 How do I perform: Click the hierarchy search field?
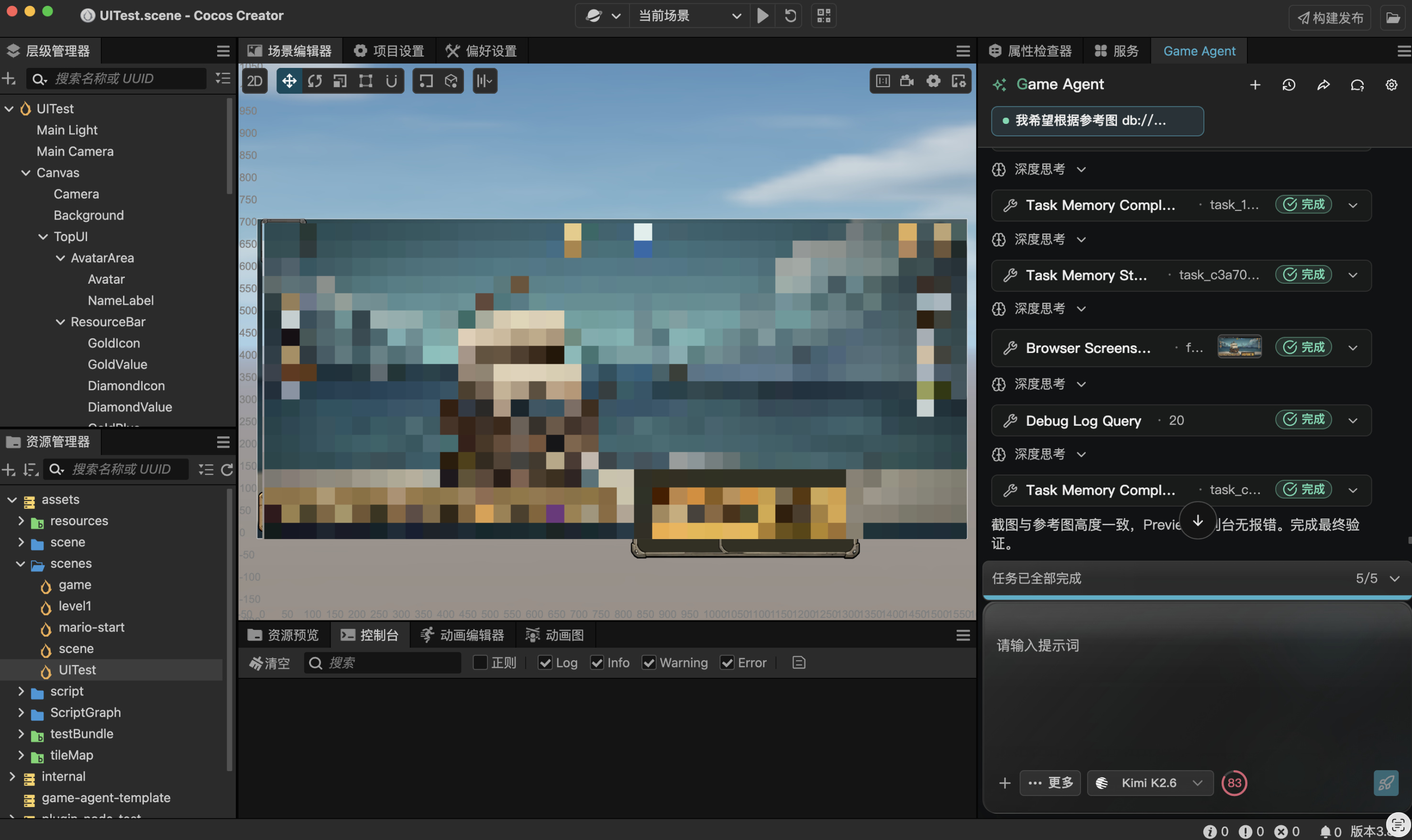pos(117,78)
